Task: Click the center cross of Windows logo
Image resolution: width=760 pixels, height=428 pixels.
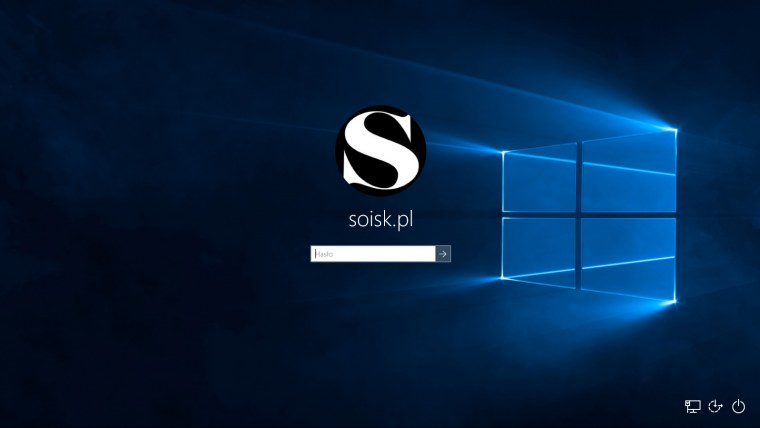Action: (x=579, y=213)
